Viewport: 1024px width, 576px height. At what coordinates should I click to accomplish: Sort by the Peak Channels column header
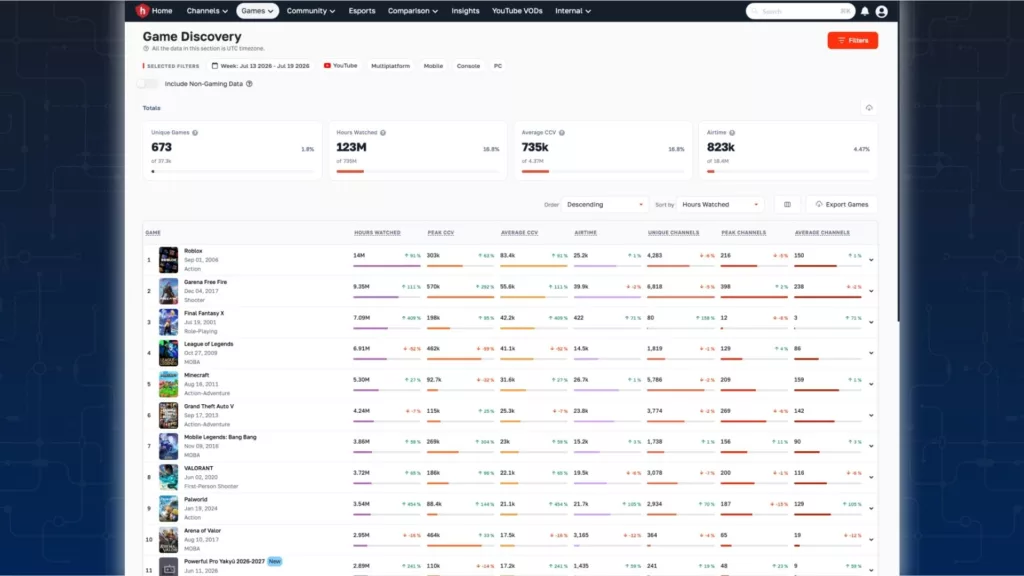click(743, 232)
